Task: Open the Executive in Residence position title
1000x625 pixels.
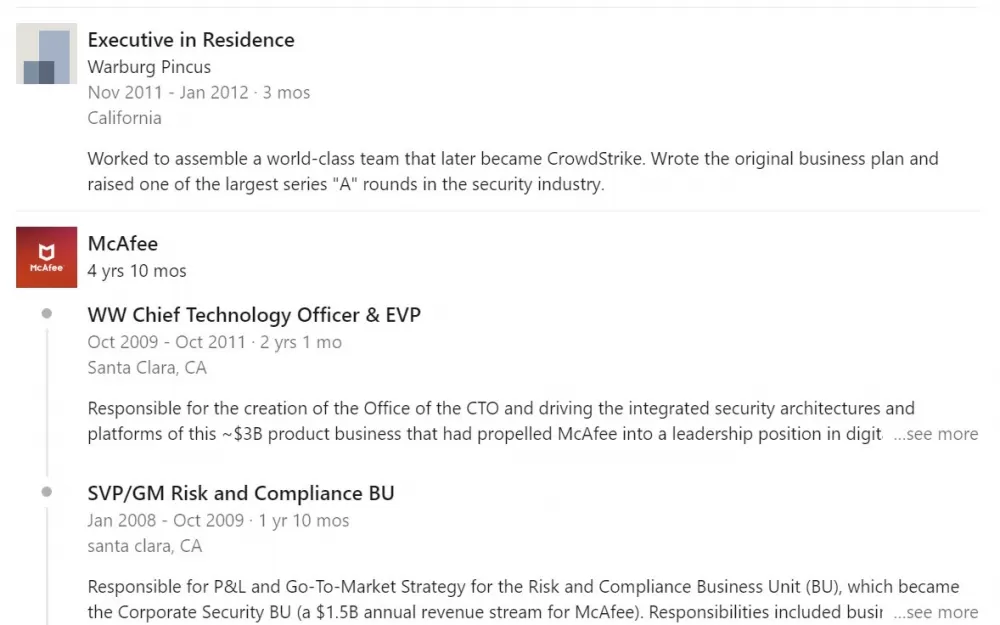Action: coord(191,40)
